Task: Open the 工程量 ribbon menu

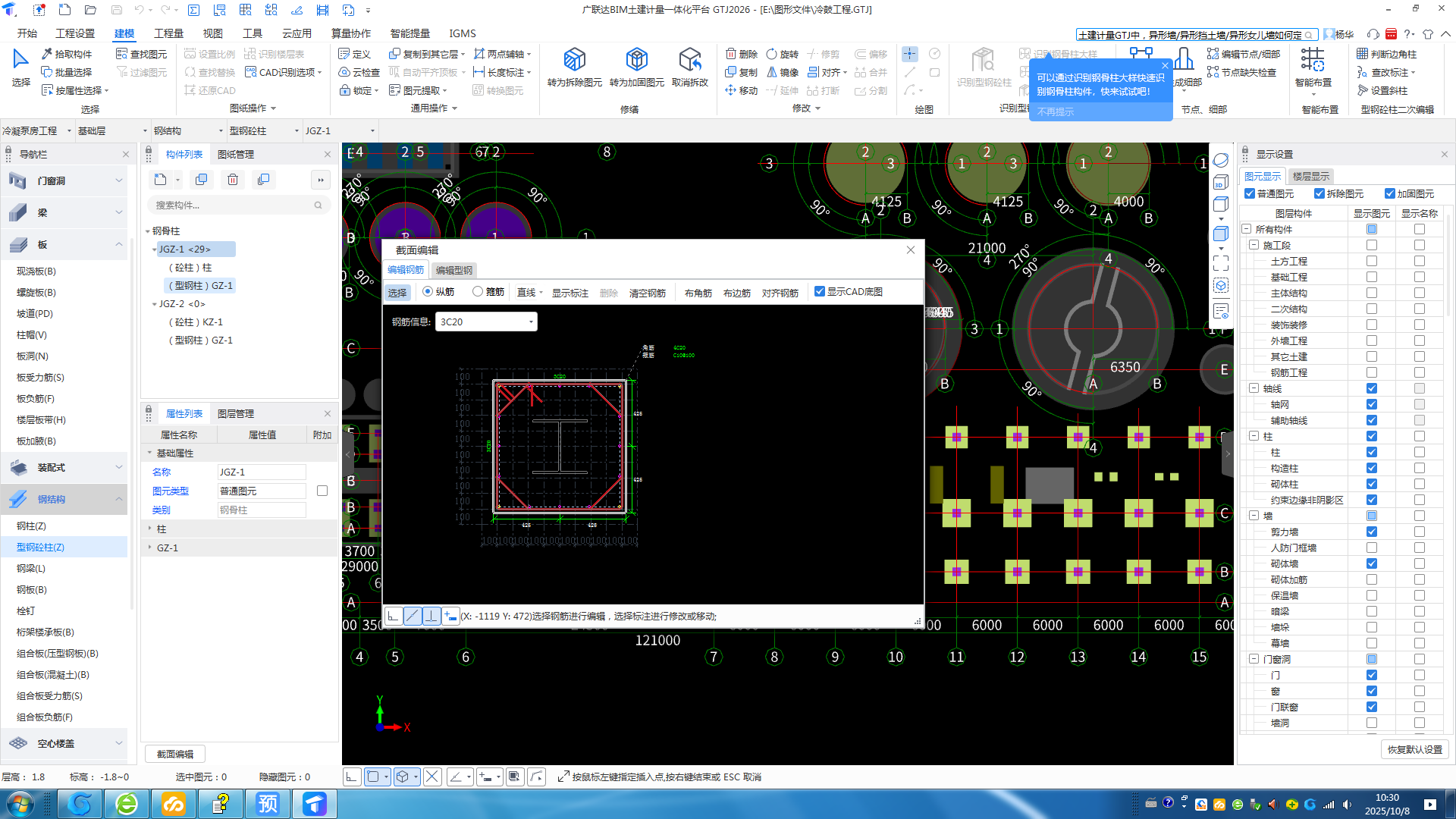Action: [168, 33]
